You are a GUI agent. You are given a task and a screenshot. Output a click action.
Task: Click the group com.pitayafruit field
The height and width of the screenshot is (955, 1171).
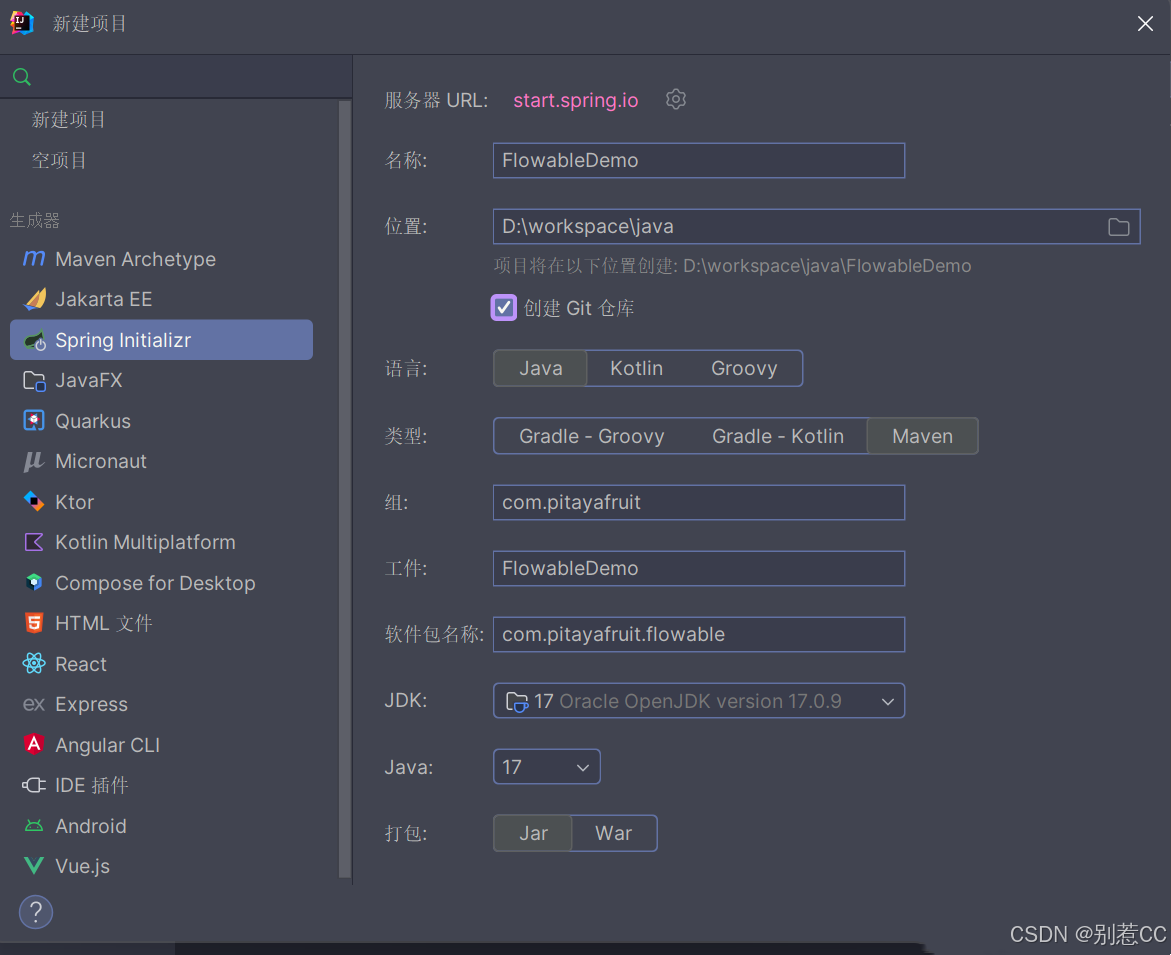699,503
